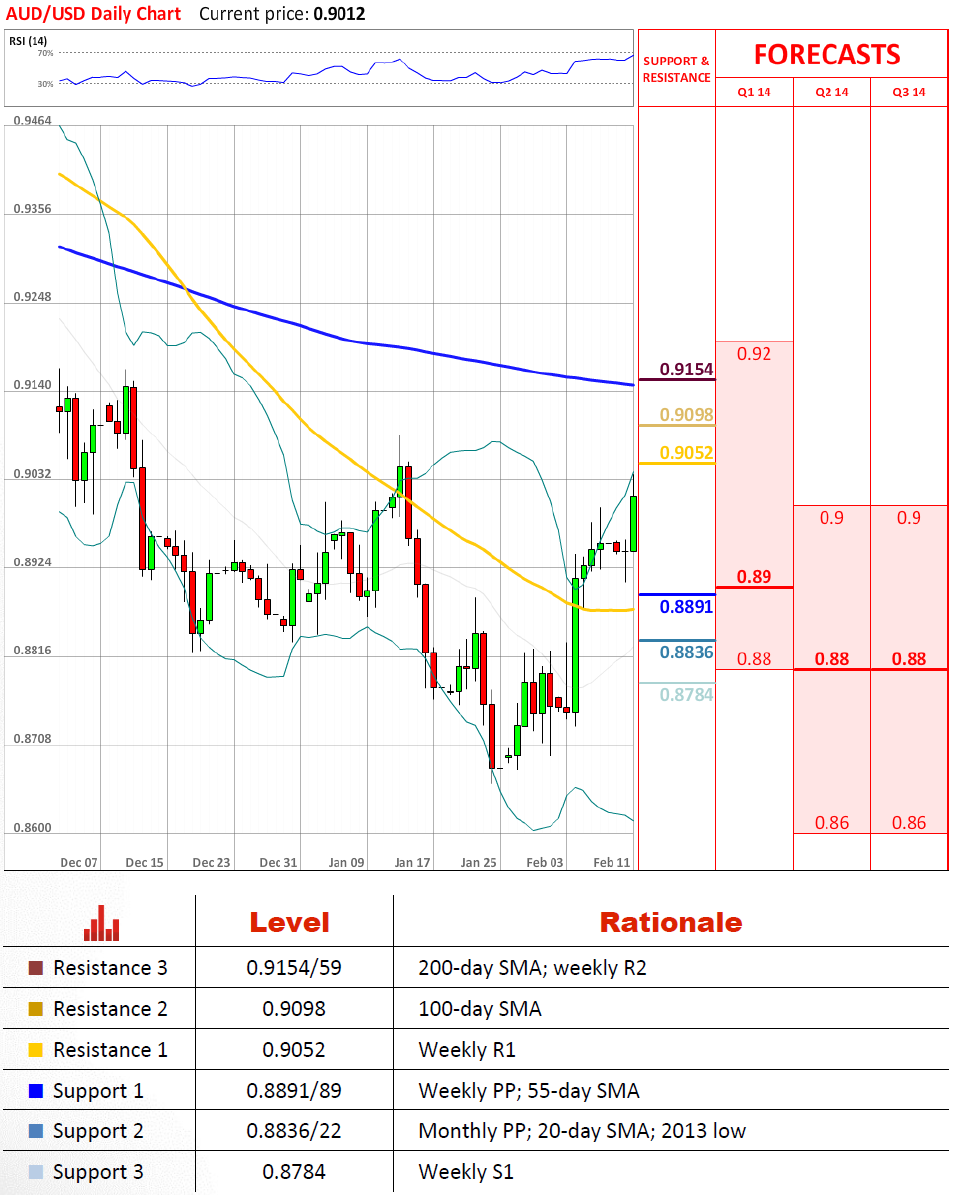Select the Support 3 row label

pyautogui.click(x=98, y=1172)
